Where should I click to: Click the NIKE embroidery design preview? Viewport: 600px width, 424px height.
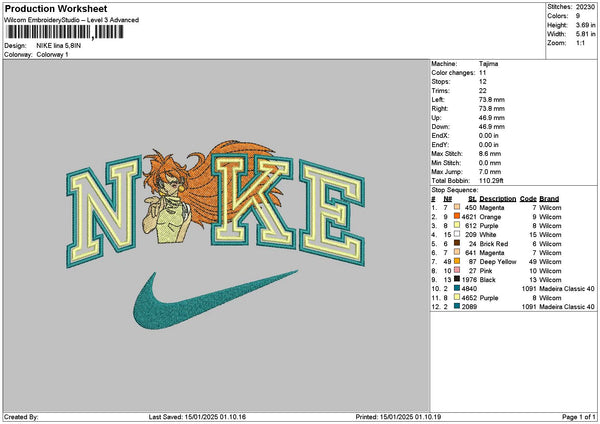215,234
